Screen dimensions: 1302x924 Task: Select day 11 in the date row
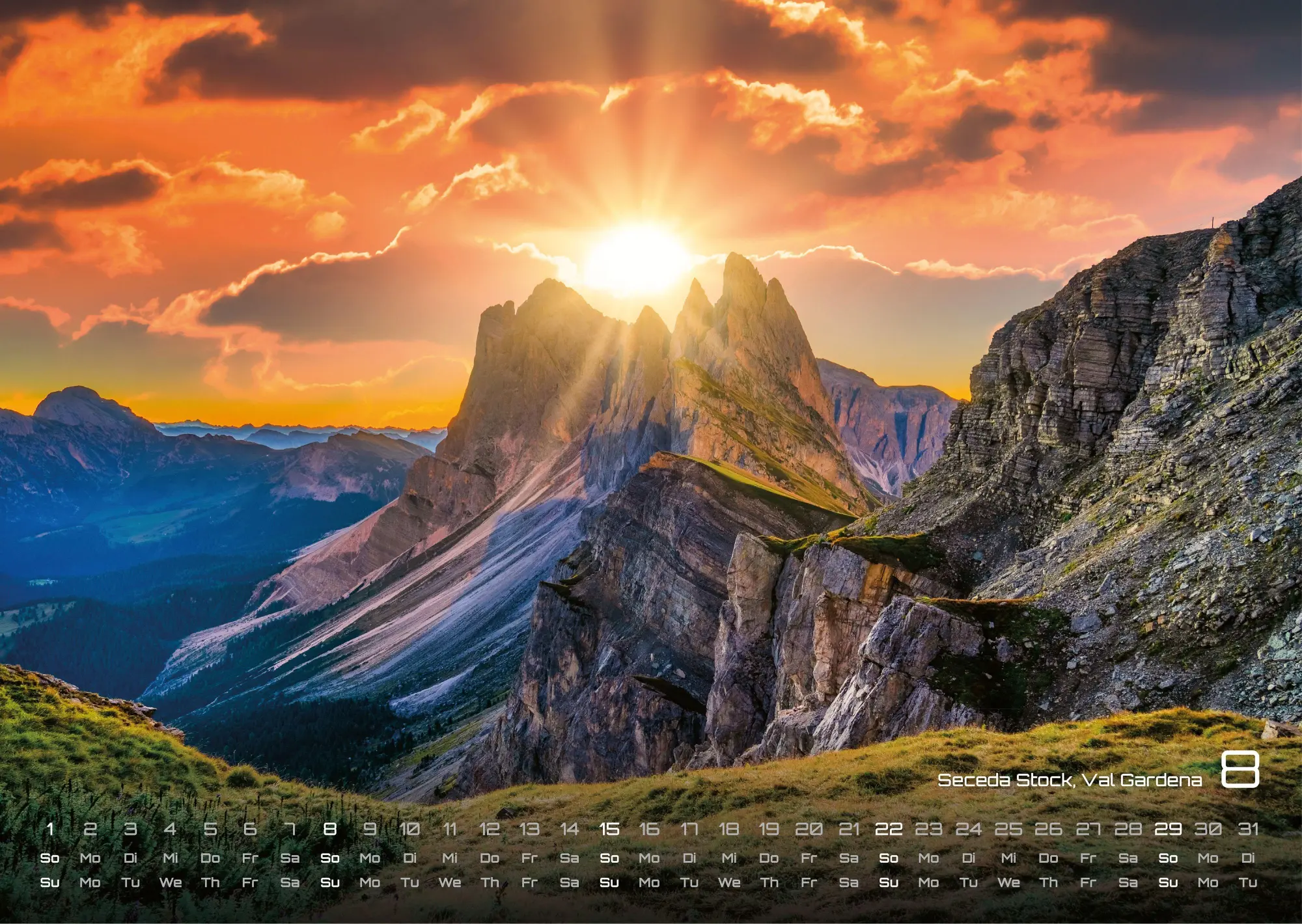tap(450, 829)
